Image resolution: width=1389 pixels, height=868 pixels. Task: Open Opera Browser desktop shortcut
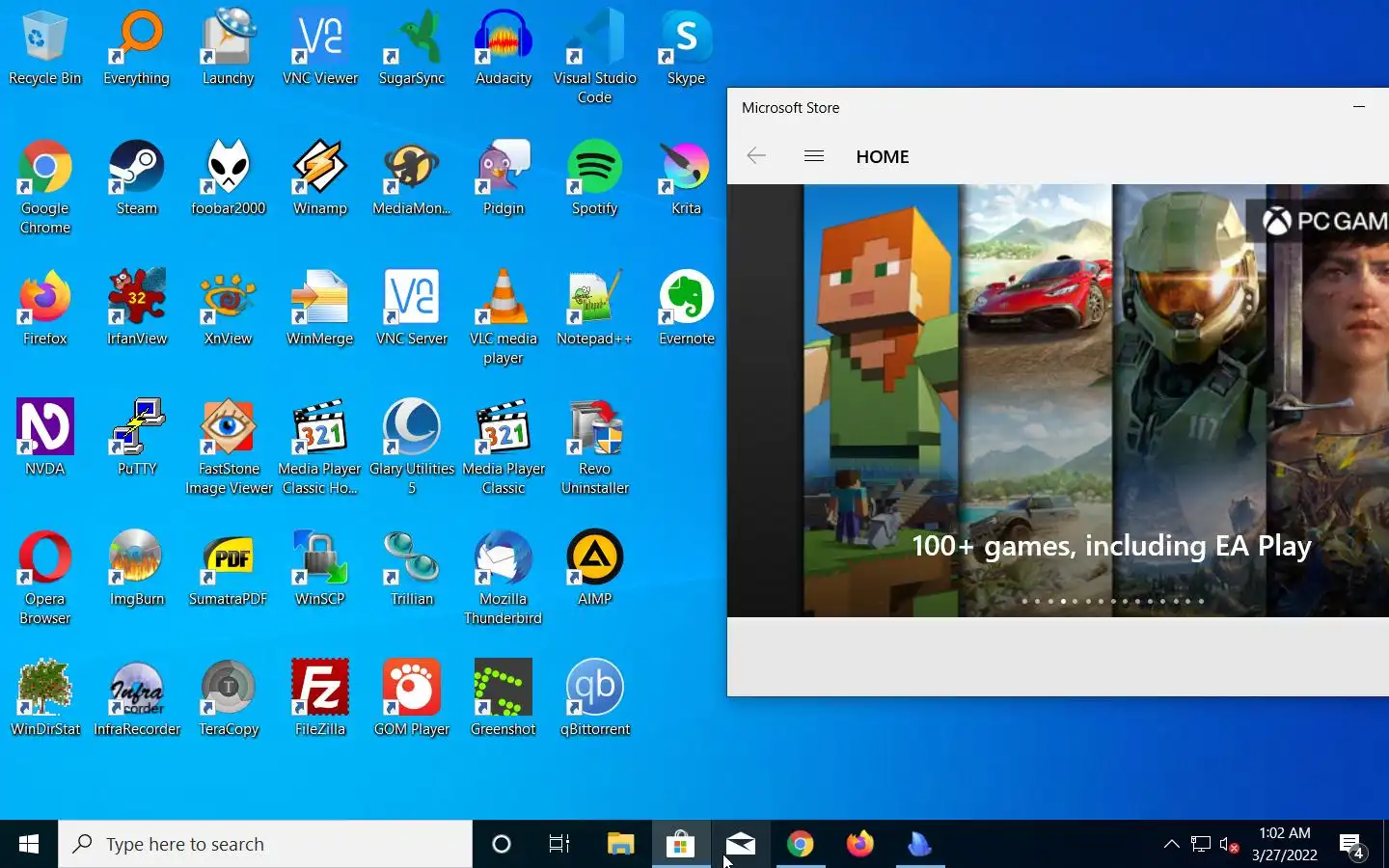tap(44, 580)
